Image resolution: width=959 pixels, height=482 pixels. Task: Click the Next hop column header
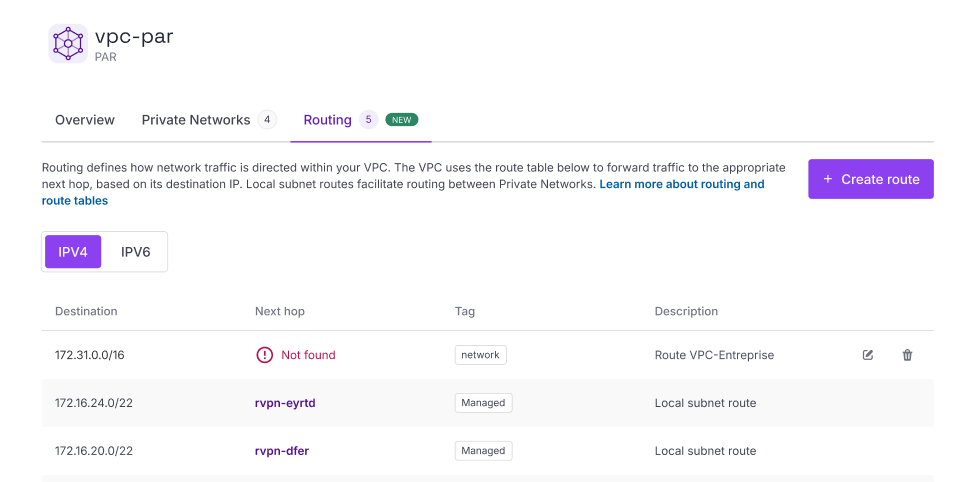coord(280,311)
